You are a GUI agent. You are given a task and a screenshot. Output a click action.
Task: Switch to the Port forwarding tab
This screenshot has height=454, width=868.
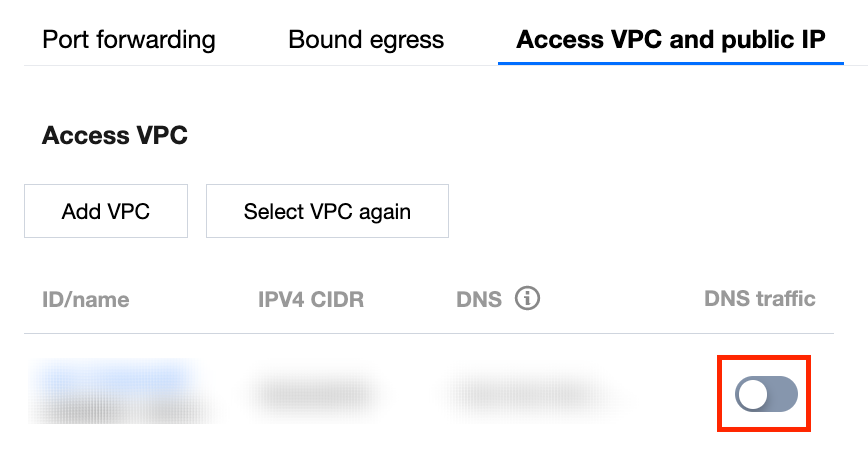[129, 40]
